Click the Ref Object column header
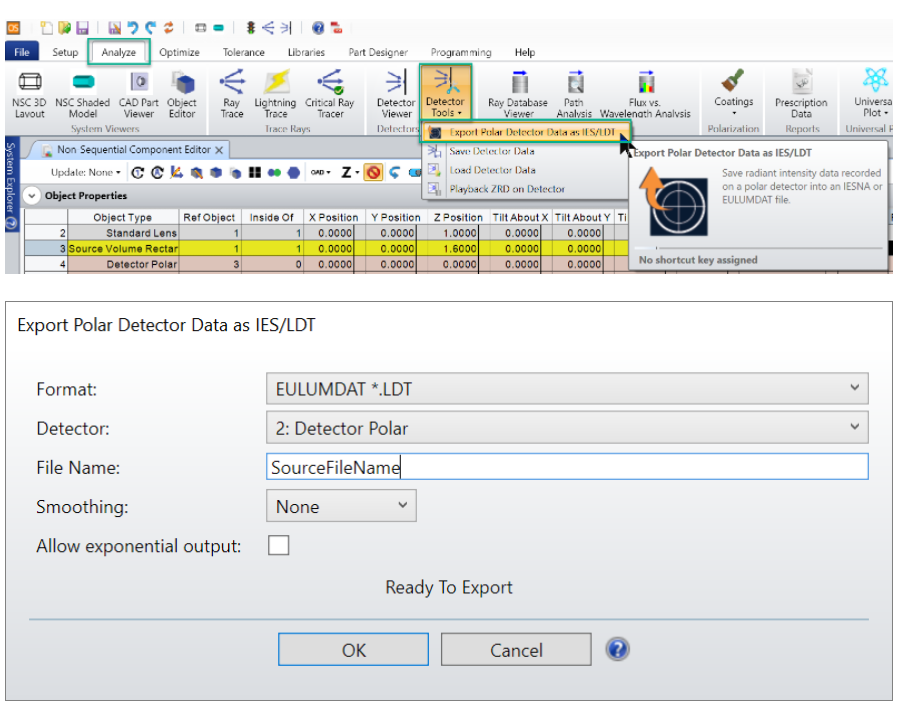 [209, 218]
